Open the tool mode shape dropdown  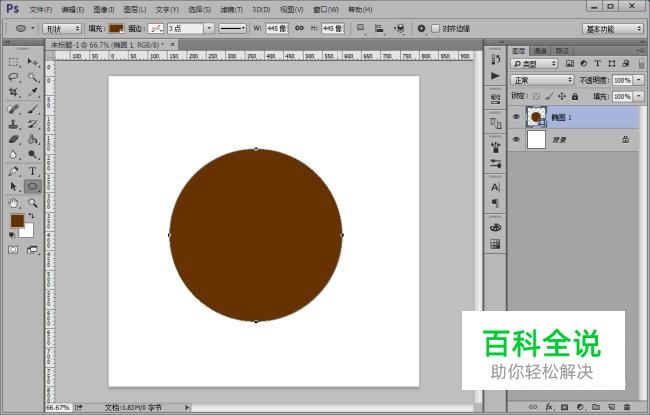(x=61, y=29)
